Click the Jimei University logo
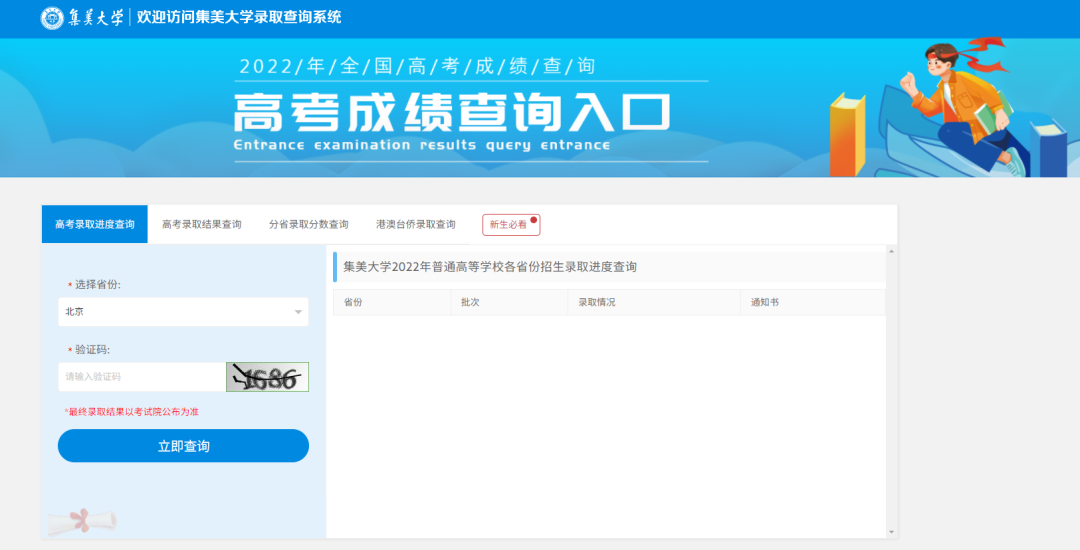 tap(82, 18)
